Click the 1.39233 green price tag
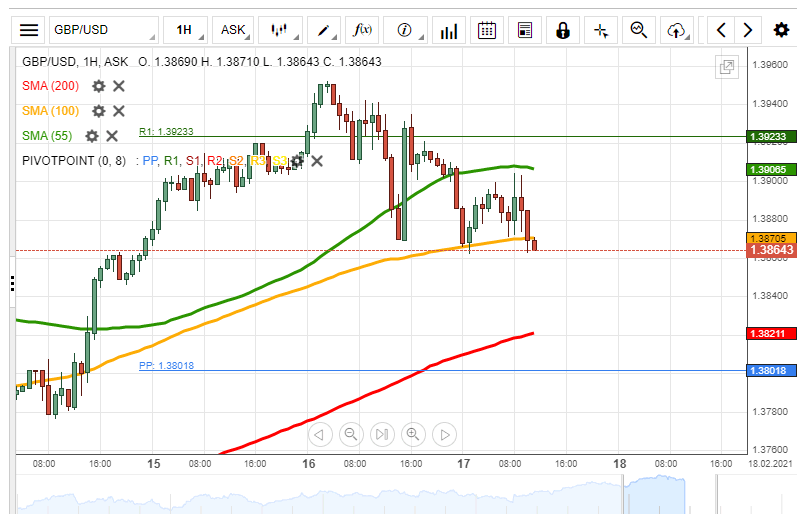This screenshot has height=519, width=800. (771, 136)
